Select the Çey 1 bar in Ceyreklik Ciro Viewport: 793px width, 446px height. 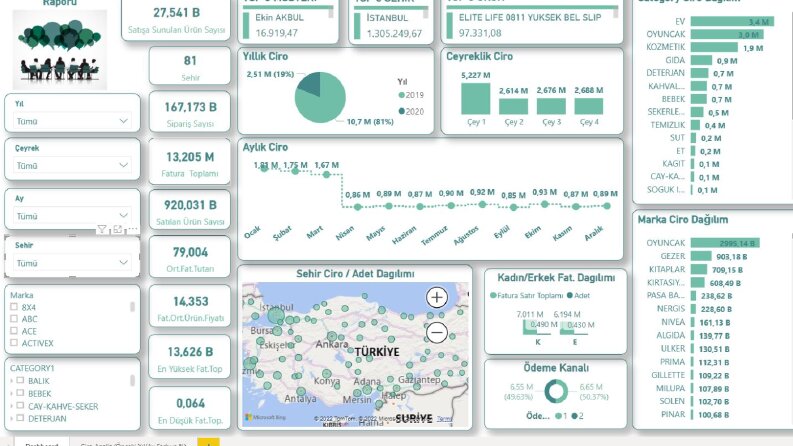[x=475, y=99]
